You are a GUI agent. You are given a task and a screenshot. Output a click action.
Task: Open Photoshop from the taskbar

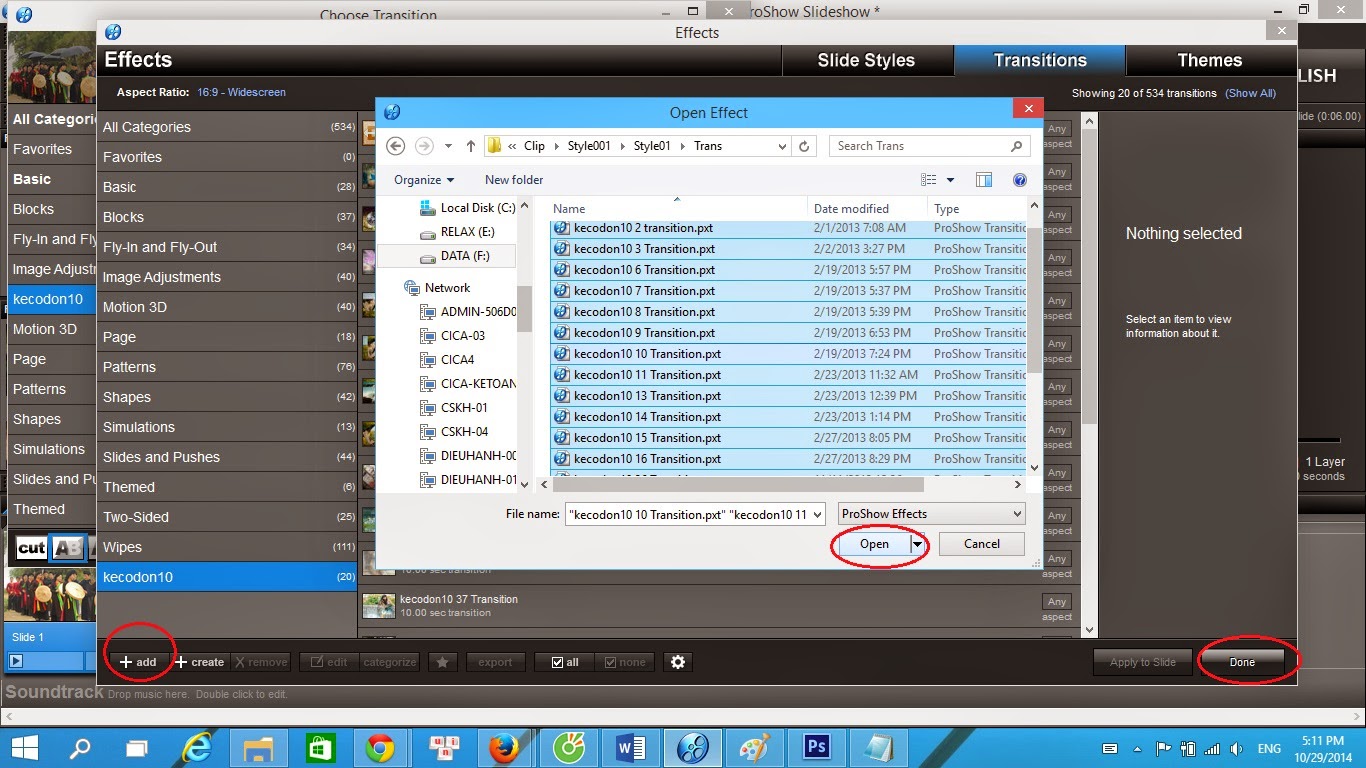click(818, 748)
